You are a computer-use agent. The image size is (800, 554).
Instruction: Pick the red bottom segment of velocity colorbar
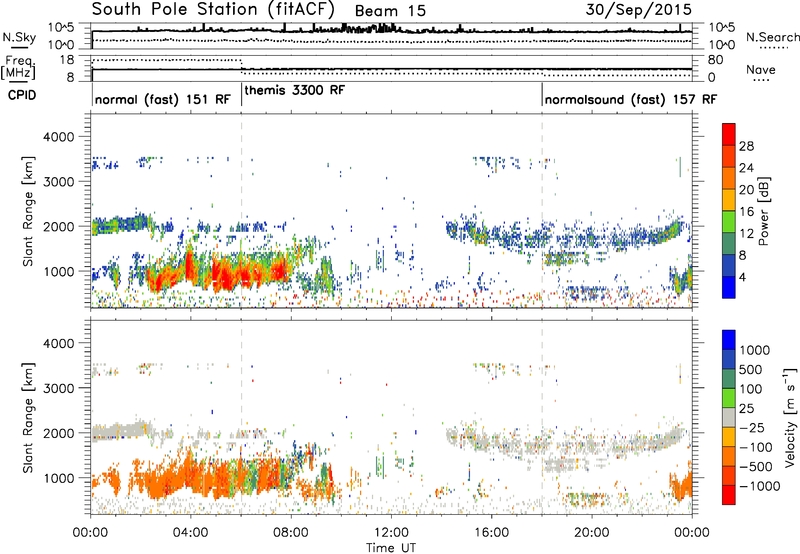tap(729, 495)
